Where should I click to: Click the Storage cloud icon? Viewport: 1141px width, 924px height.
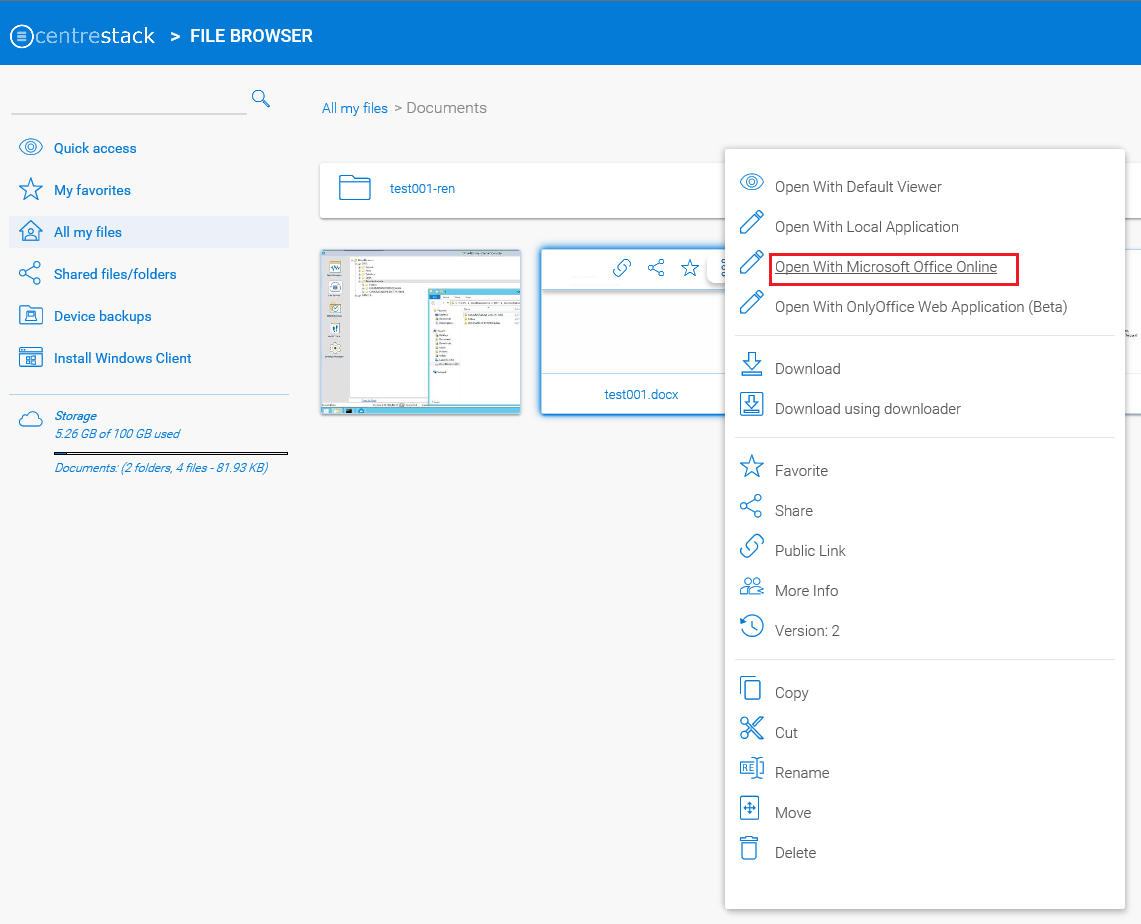tap(31, 419)
